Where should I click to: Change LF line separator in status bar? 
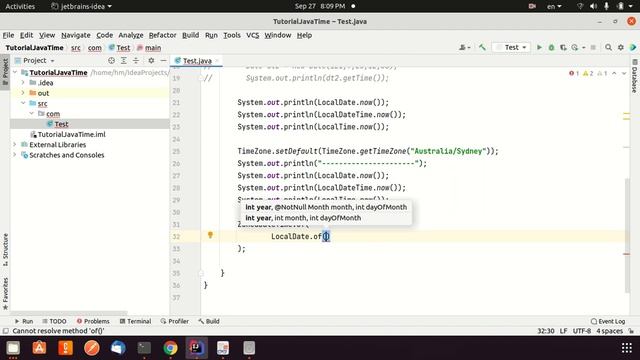click(564, 331)
